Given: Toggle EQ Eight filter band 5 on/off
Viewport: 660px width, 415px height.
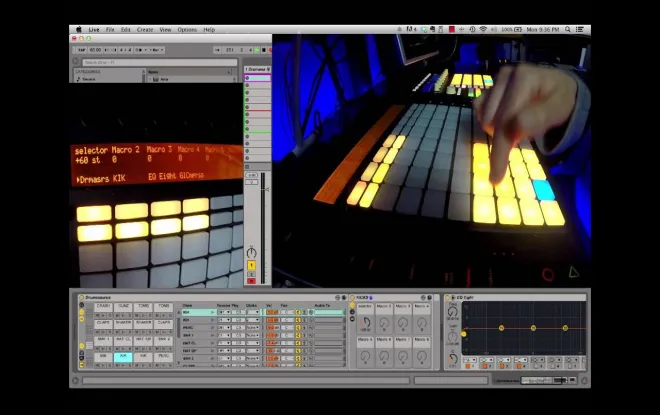Looking at the screenshot, I should click(x=537, y=367).
